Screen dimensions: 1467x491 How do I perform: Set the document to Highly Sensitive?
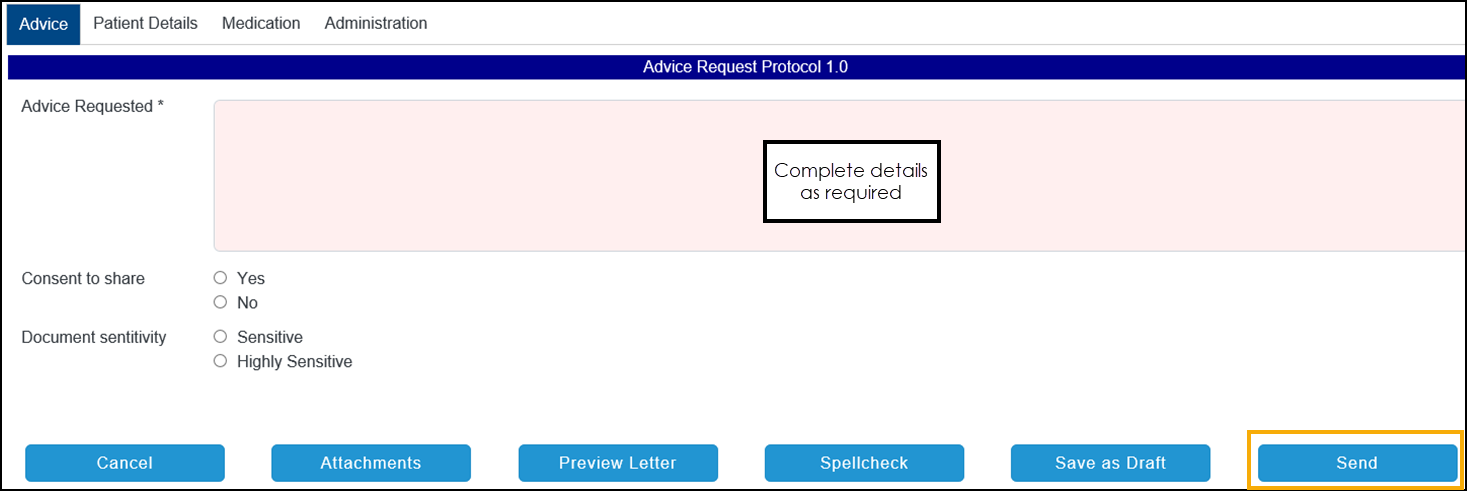pos(221,361)
